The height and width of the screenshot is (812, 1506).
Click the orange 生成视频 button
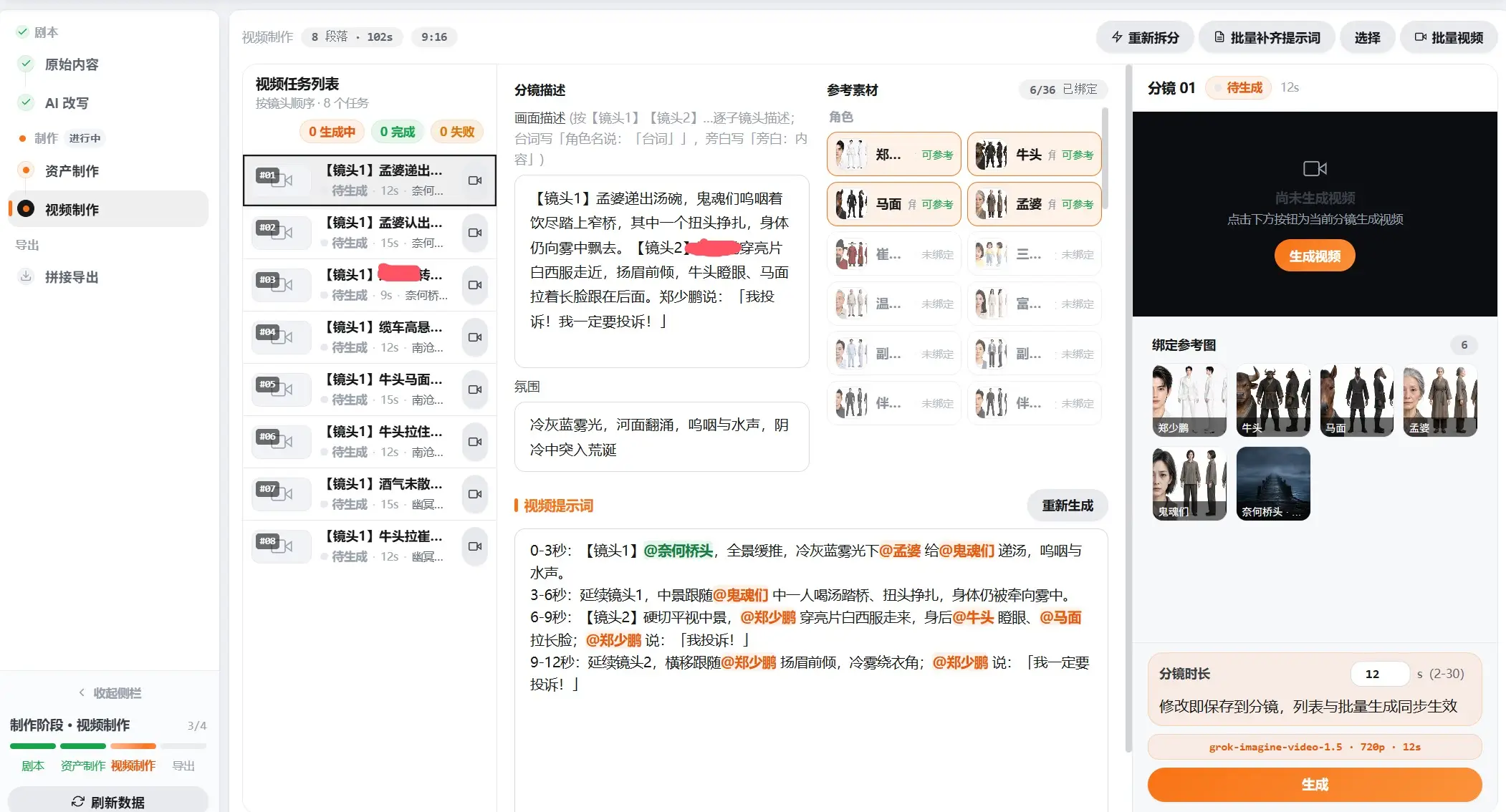point(1314,256)
